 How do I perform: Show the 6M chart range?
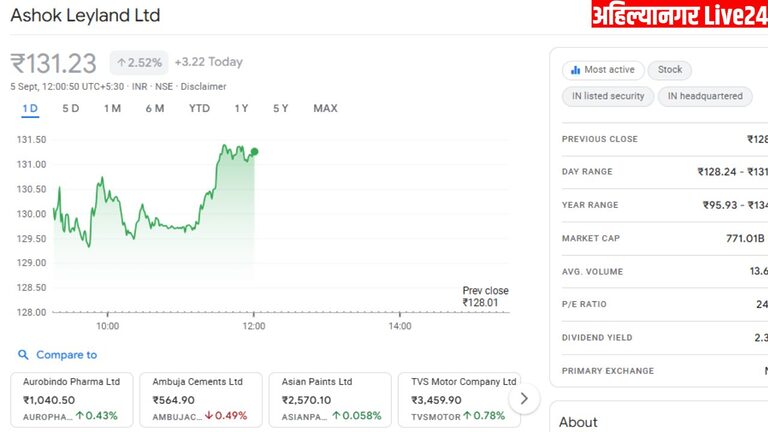coord(155,109)
